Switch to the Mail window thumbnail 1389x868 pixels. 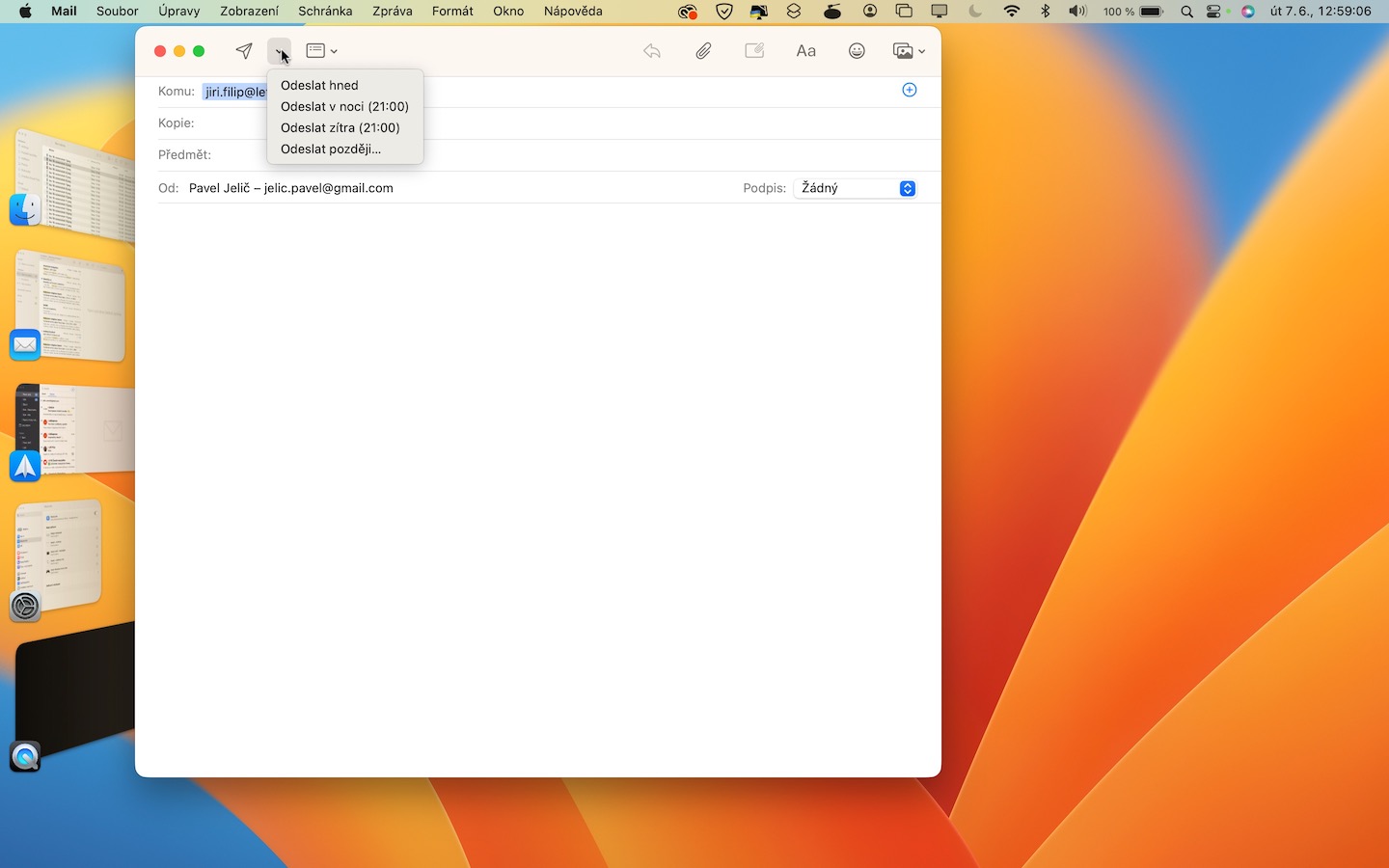[71, 305]
